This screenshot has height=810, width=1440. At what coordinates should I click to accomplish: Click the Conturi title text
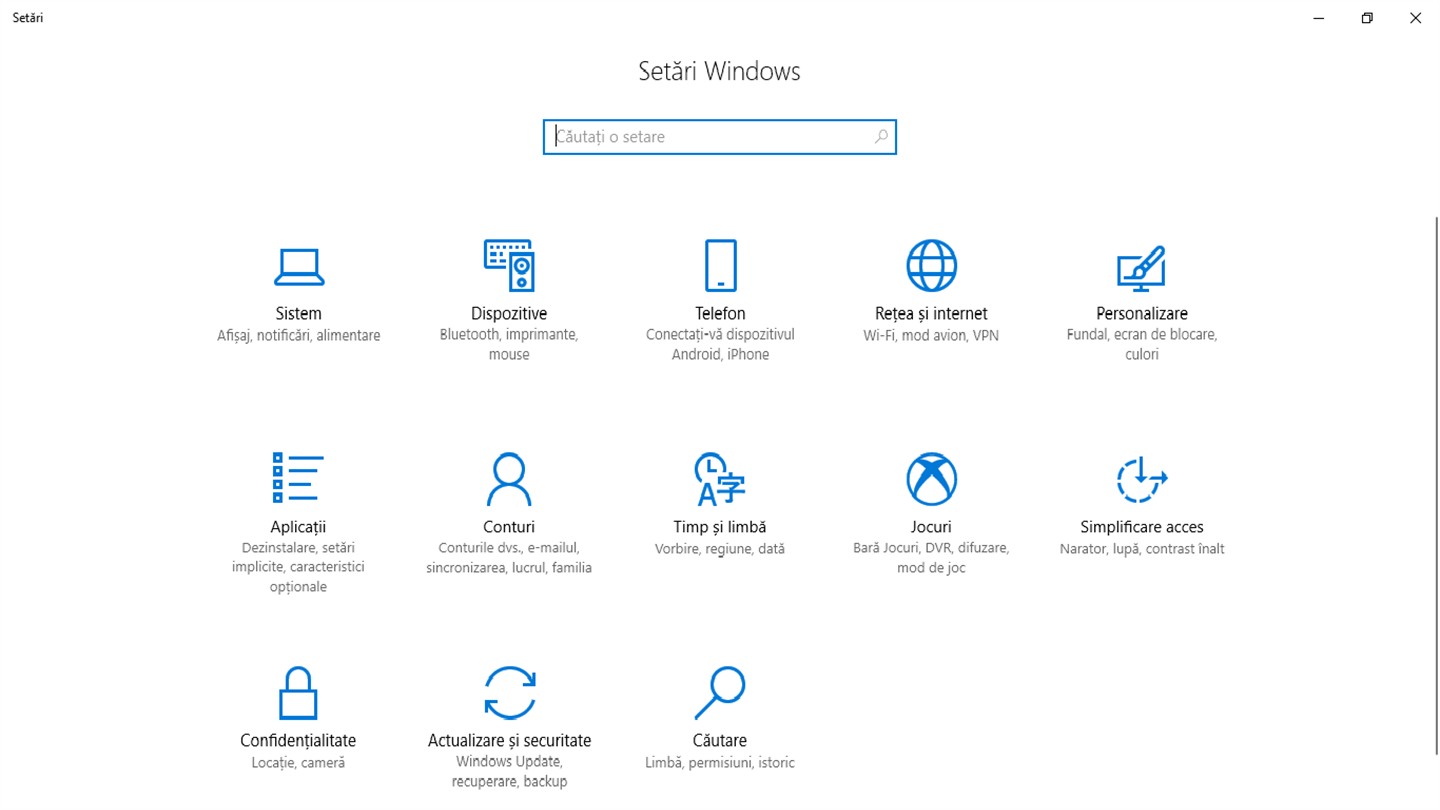[x=509, y=527]
